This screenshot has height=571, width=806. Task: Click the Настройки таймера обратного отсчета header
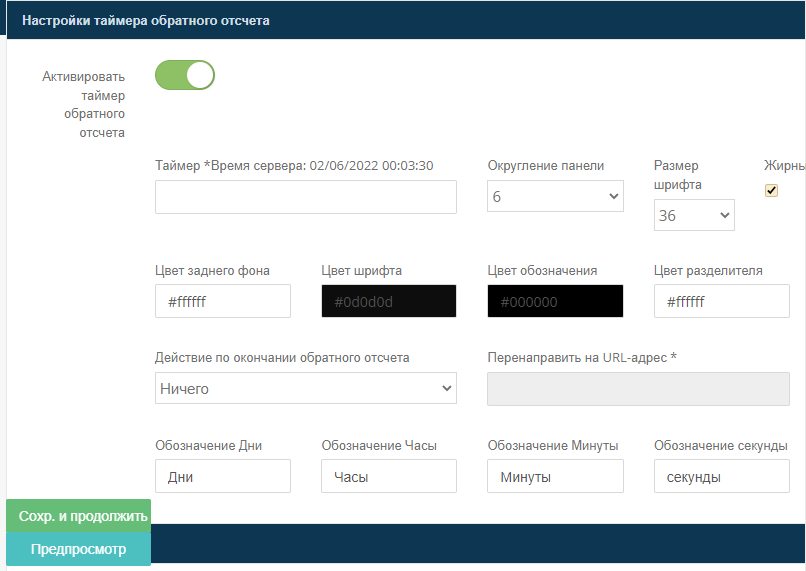coord(145,20)
